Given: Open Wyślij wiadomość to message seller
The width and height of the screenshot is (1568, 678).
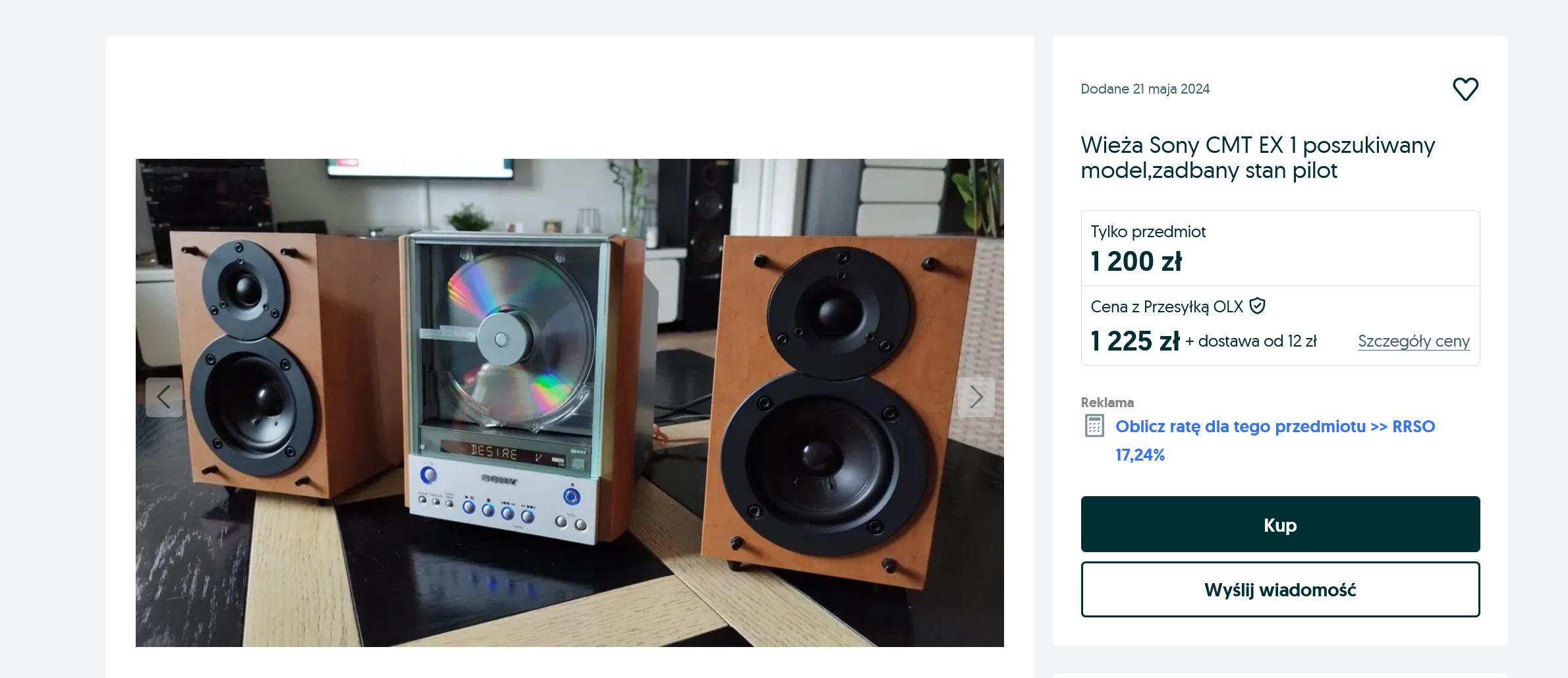Looking at the screenshot, I should coord(1280,589).
